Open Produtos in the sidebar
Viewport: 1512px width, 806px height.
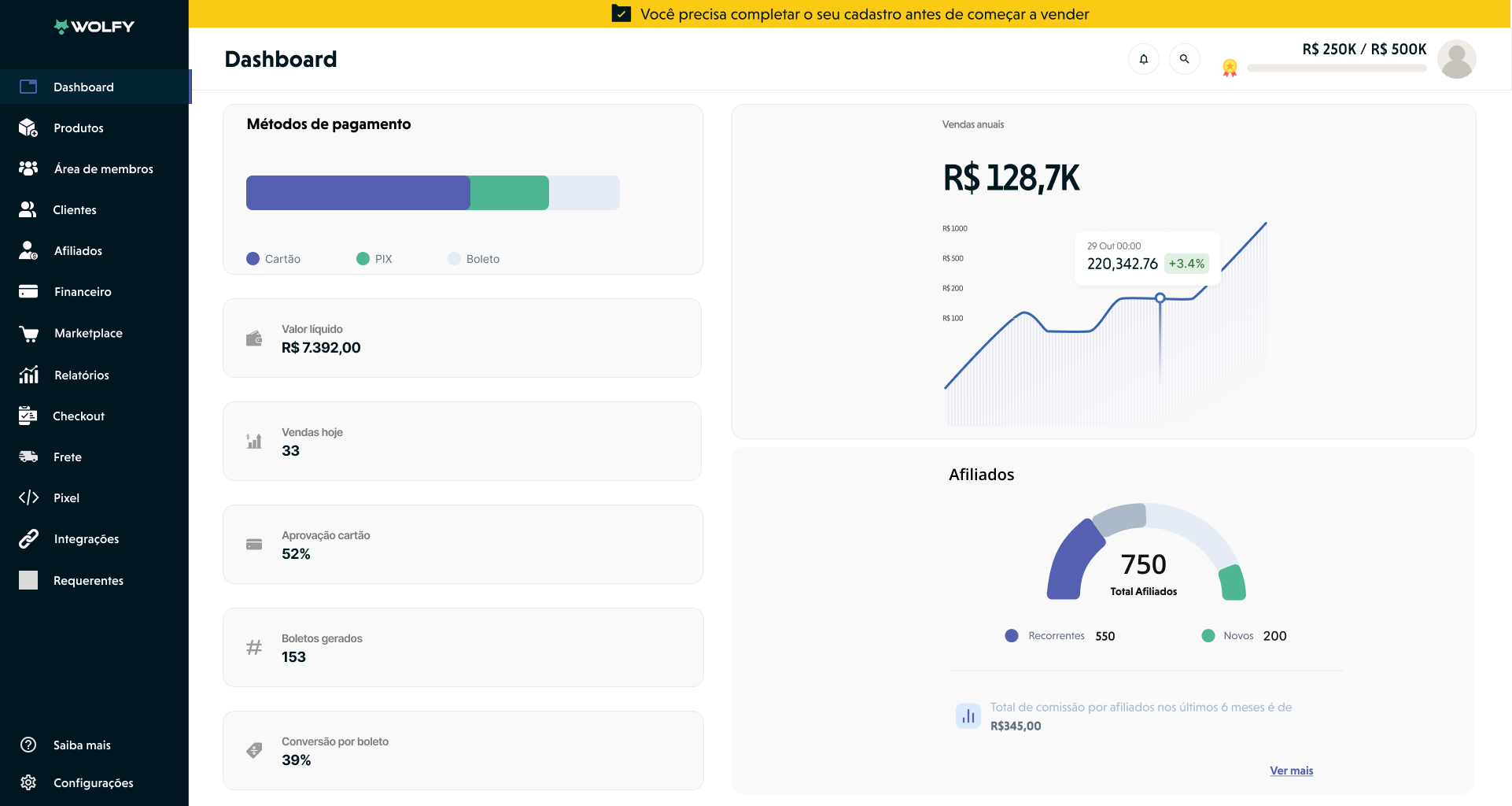[x=78, y=128]
